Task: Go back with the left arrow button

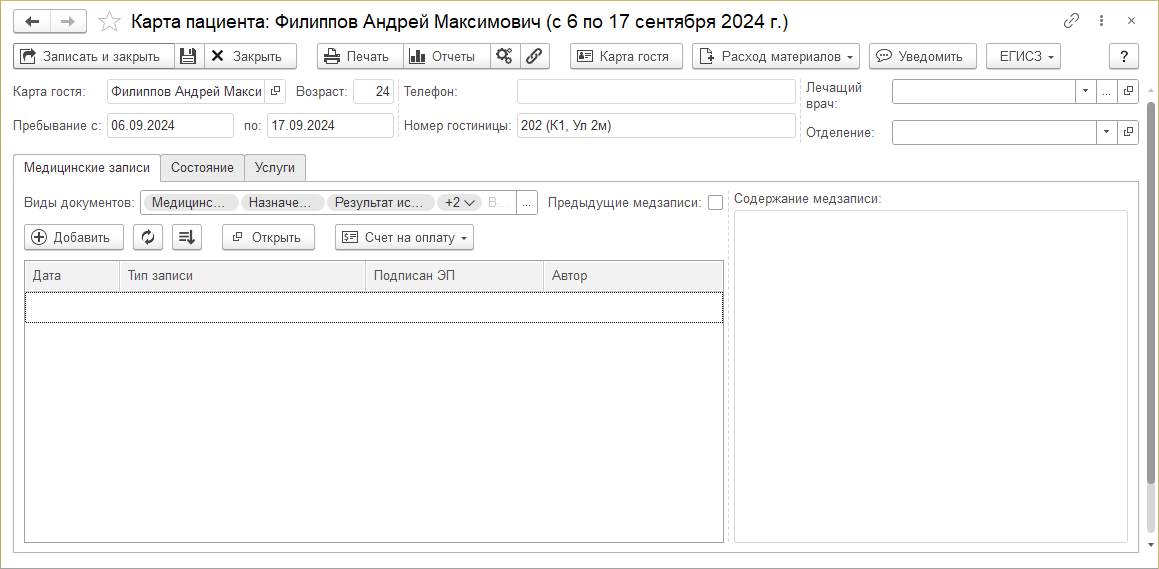Action: pos(32,21)
